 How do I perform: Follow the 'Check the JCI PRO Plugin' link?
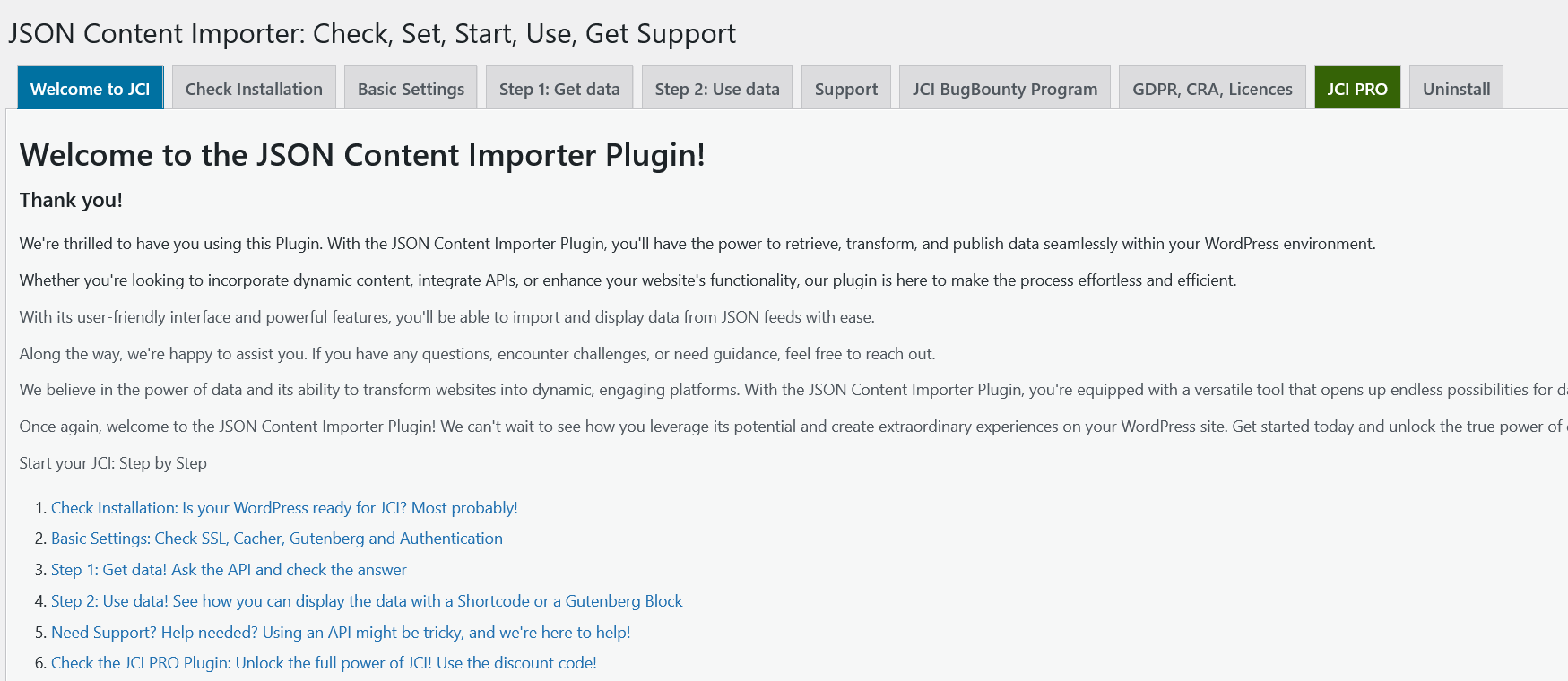click(324, 663)
